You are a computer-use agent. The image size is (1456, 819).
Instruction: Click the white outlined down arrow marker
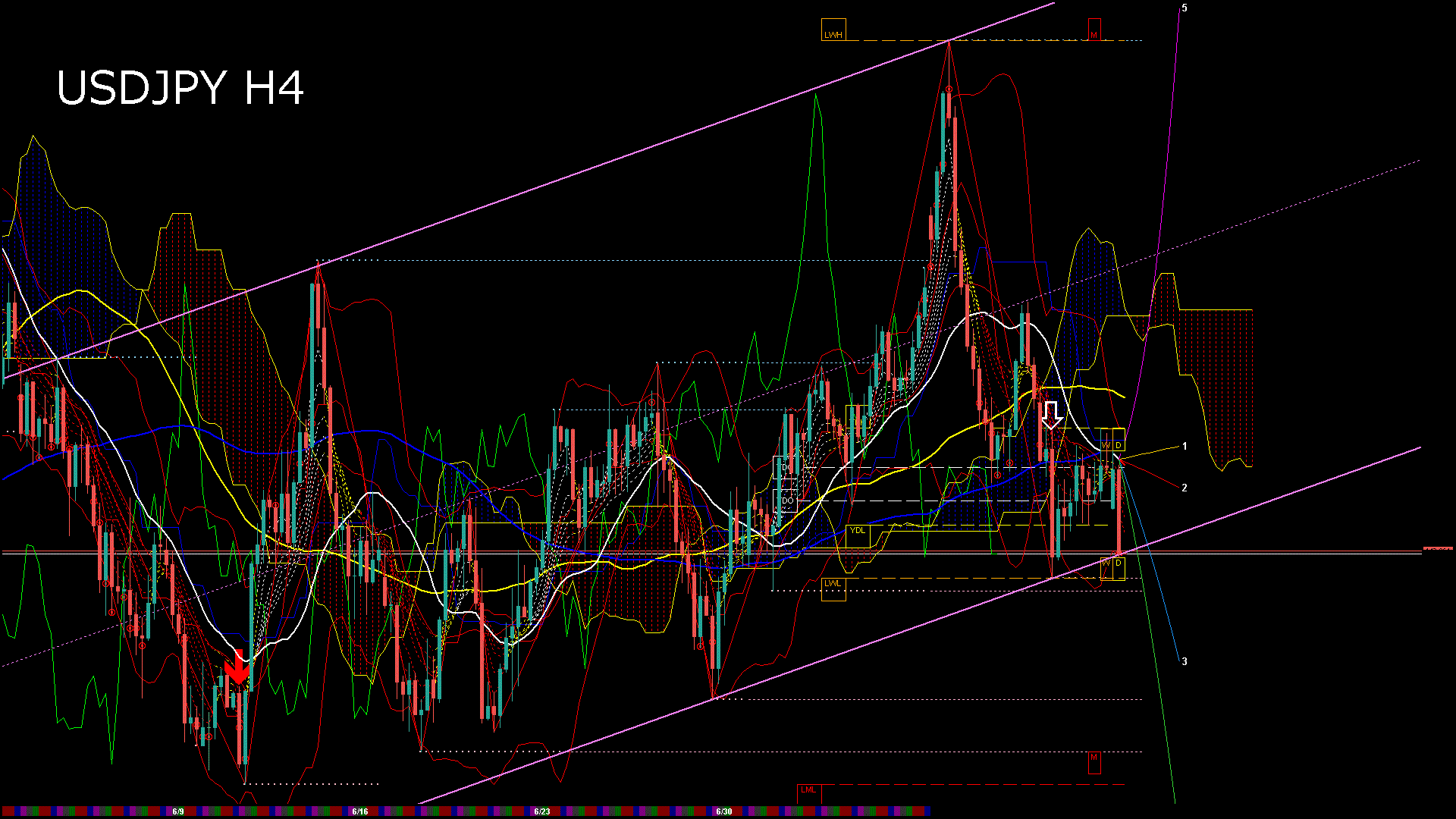[x=1051, y=416]
